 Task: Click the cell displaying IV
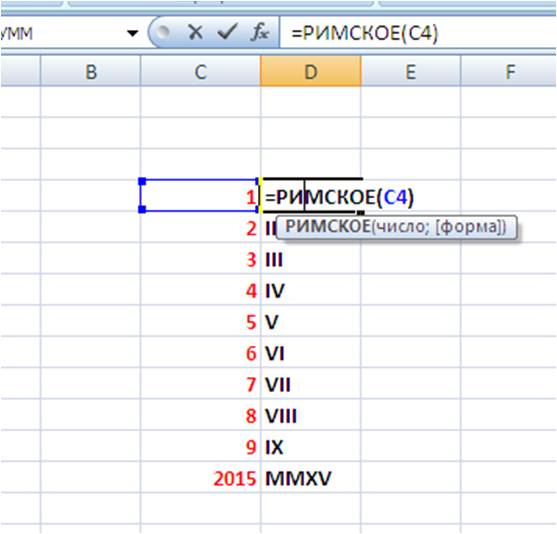click(311, 290)
